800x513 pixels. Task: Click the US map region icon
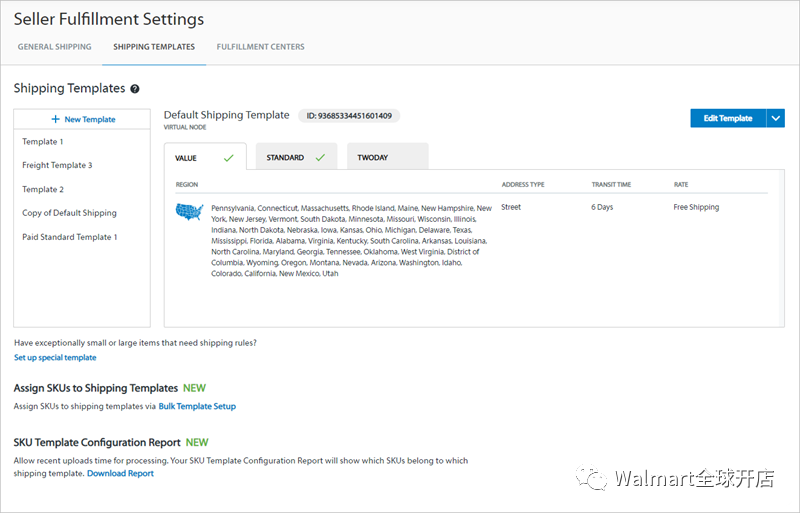[x=189, y=211]
